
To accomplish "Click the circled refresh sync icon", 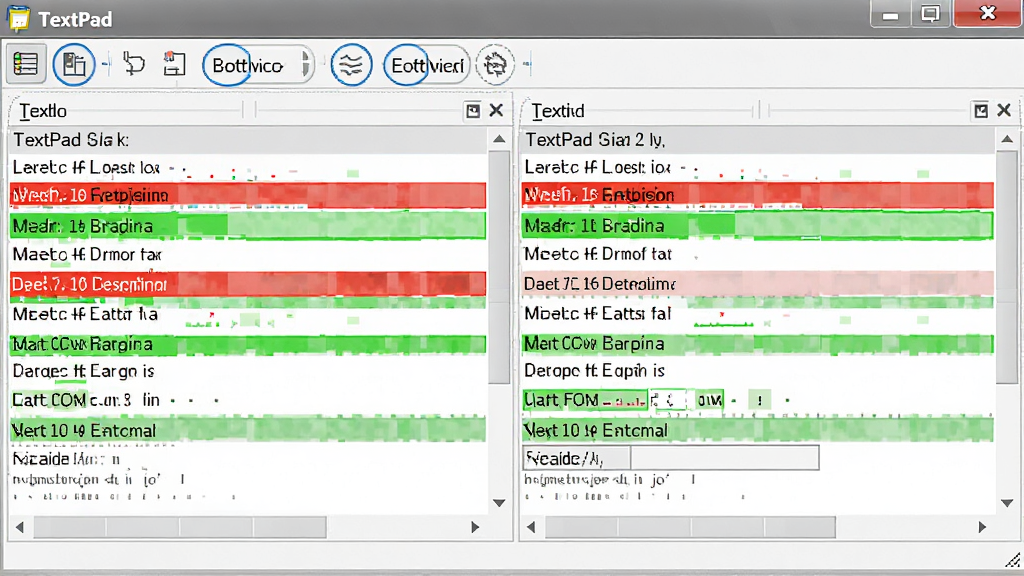I will click(x=495, y=64).
